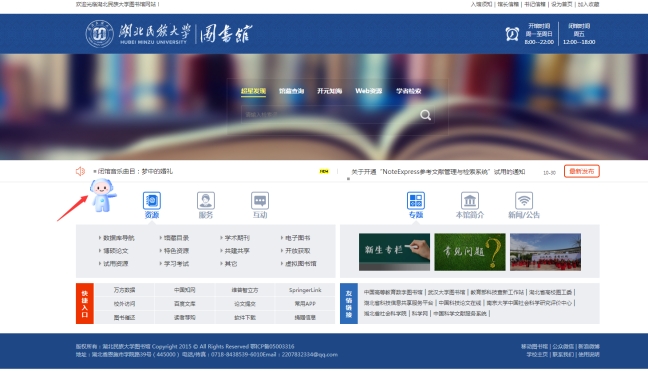This screenshot has height=387, width=648.
Task: Switch to the 开元知海 search tab
Action: [329, 91]
